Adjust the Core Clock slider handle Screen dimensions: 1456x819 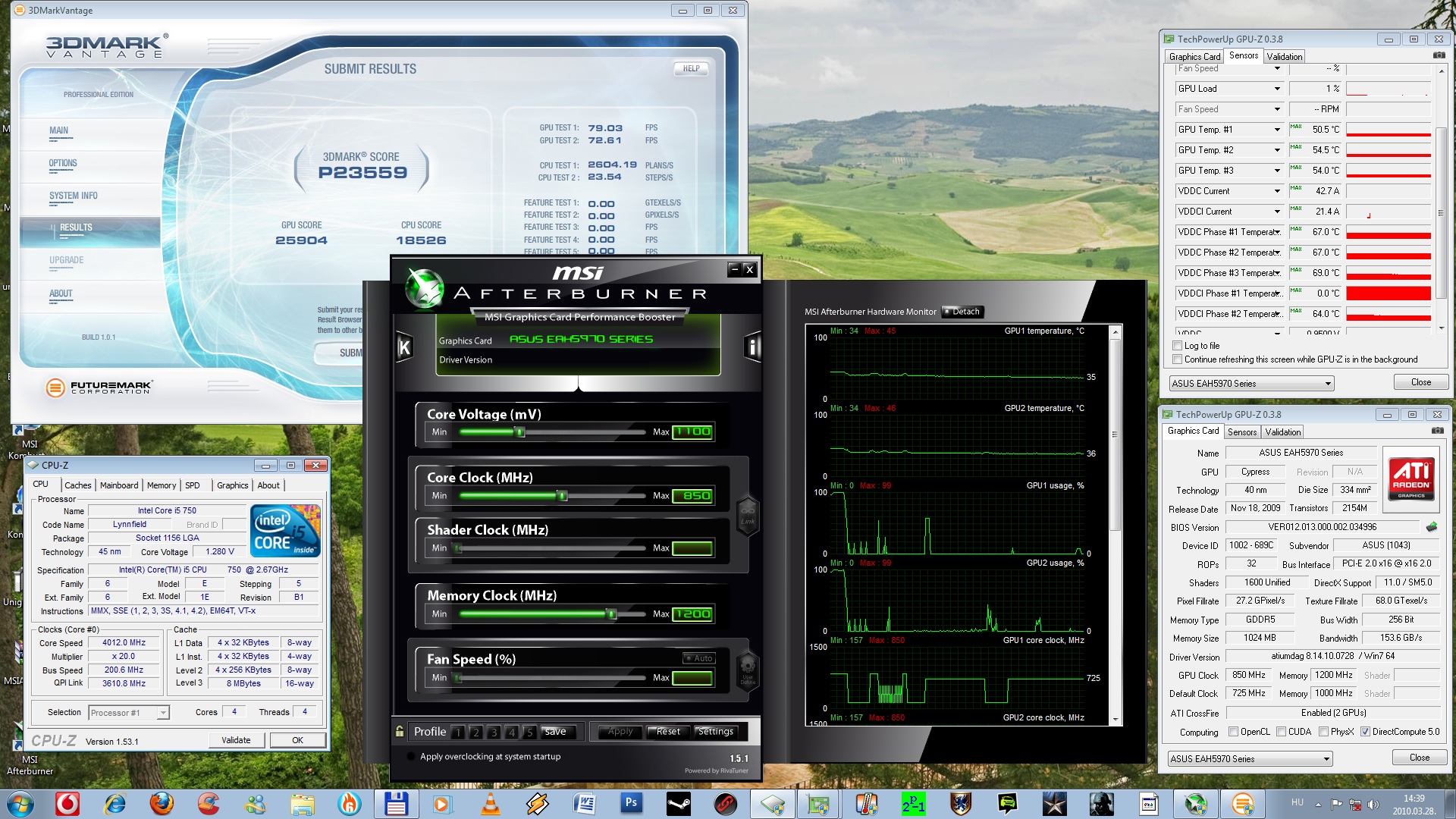click(x=563, y=496)
